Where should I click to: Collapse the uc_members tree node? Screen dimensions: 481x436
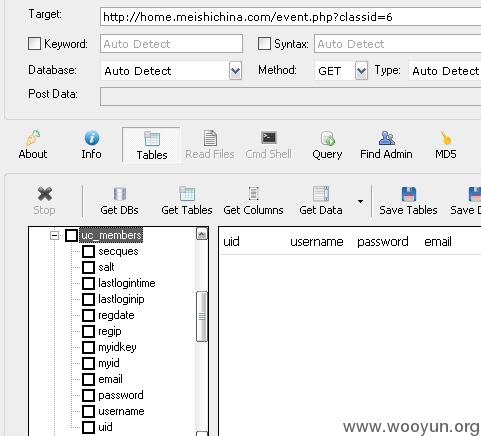coord(54,236)
